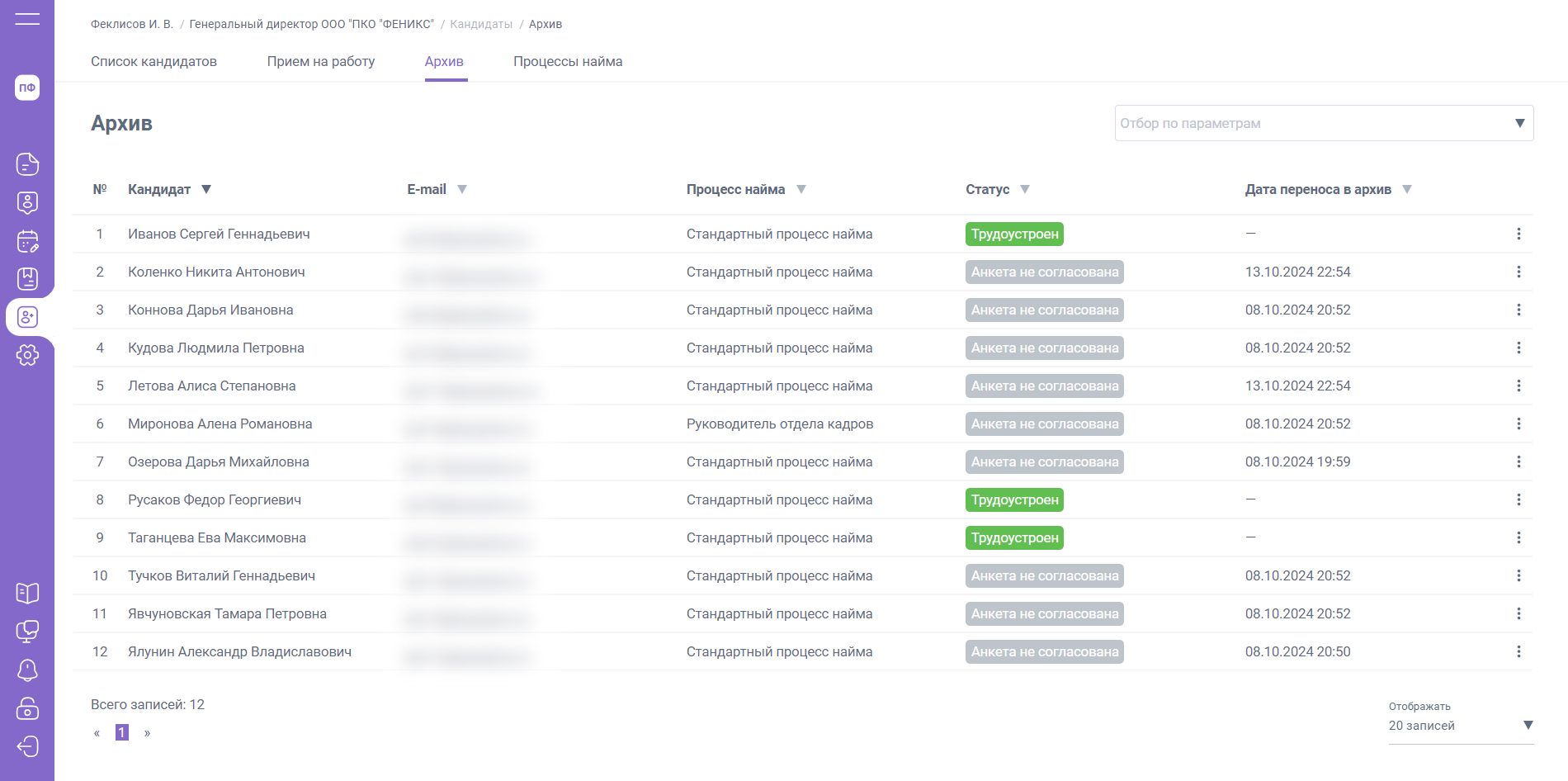Screen dimensions: 1568x781
Task: Click Кандидаты breadcrumb link
Action: (481, 24)
